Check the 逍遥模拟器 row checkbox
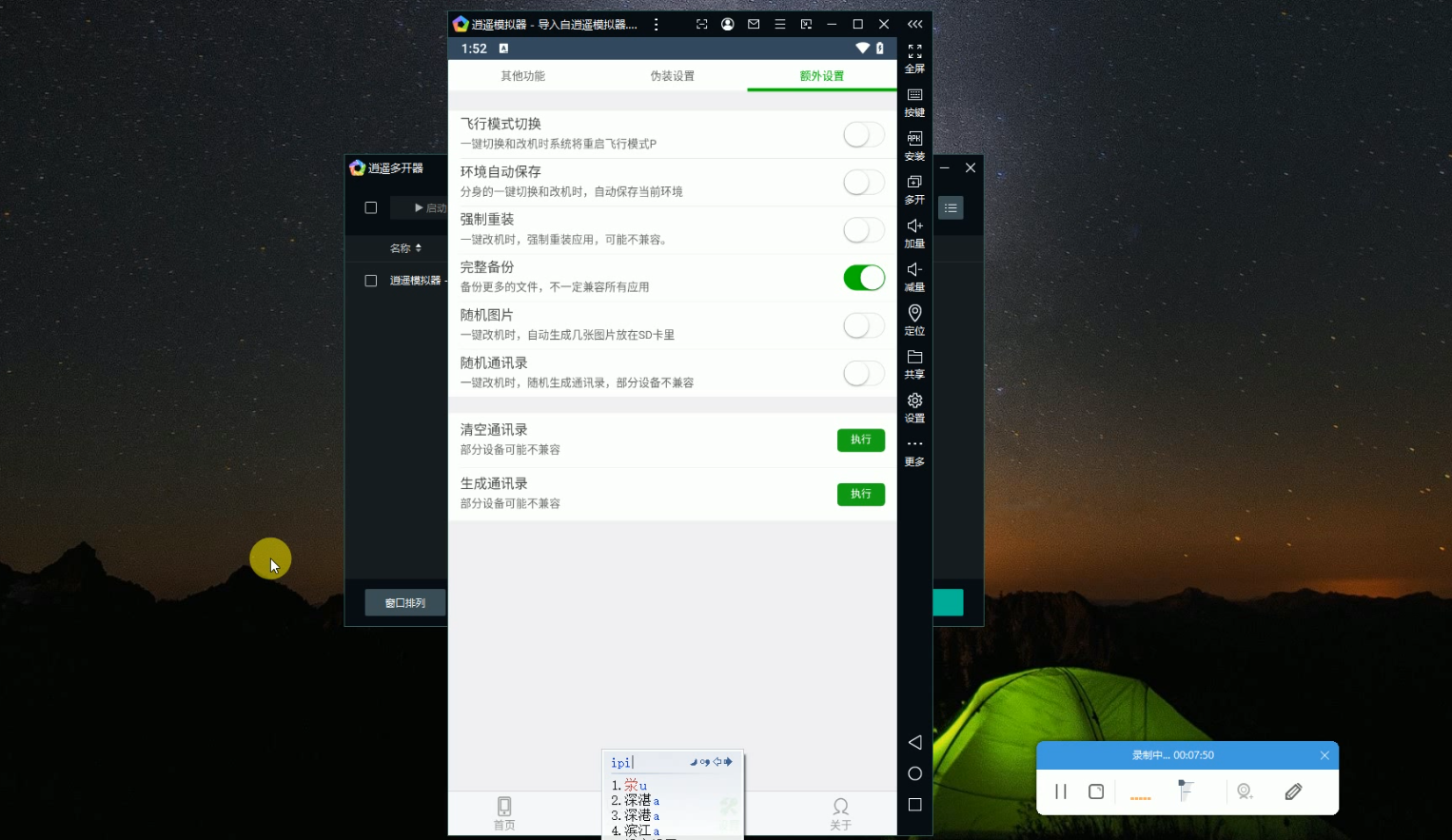The height and width of the screenshot is (840, 1452). point(370,280)
